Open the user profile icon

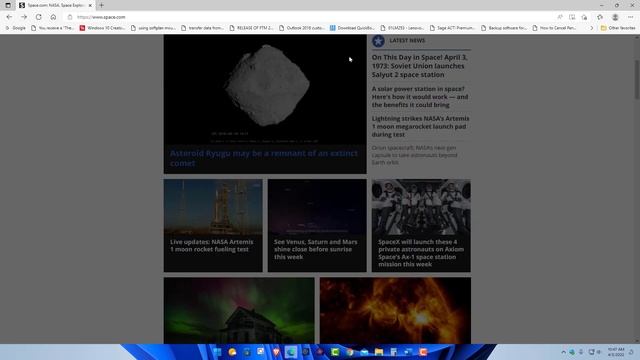point(615,17)
